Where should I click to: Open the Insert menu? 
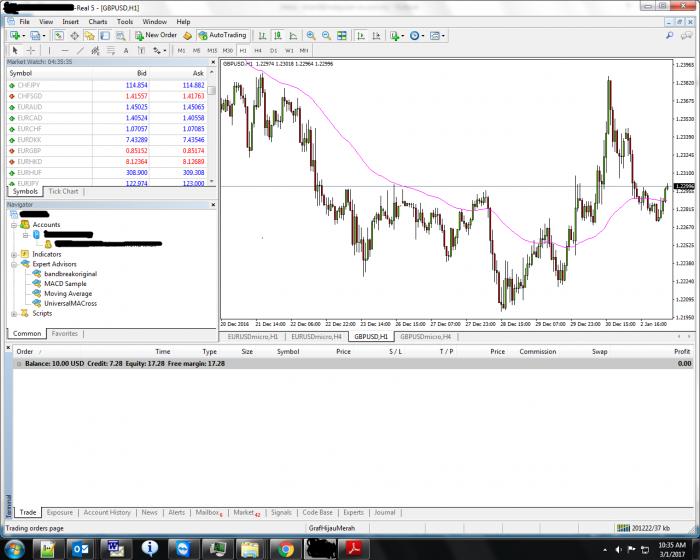70,21
